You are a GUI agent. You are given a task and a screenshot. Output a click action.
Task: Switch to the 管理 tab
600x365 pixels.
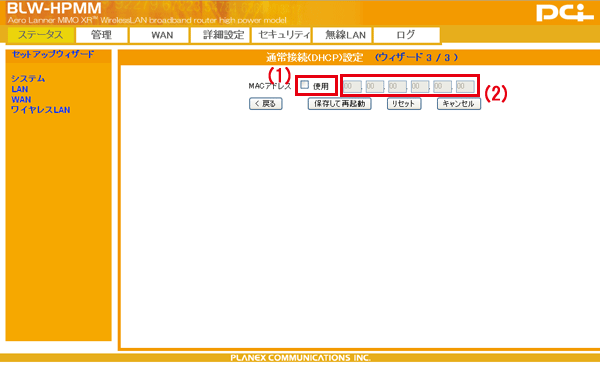101,35
